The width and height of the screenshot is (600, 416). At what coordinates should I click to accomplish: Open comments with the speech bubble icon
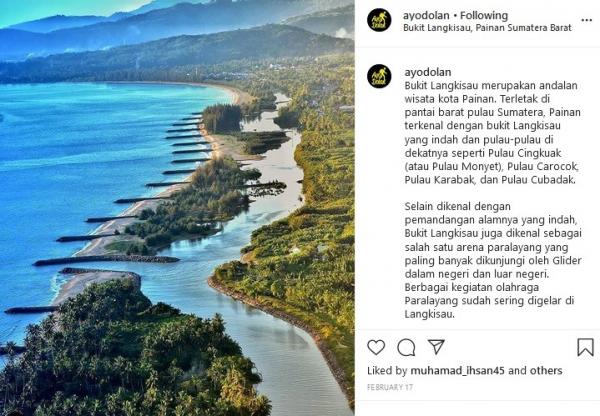click(406, 347)
